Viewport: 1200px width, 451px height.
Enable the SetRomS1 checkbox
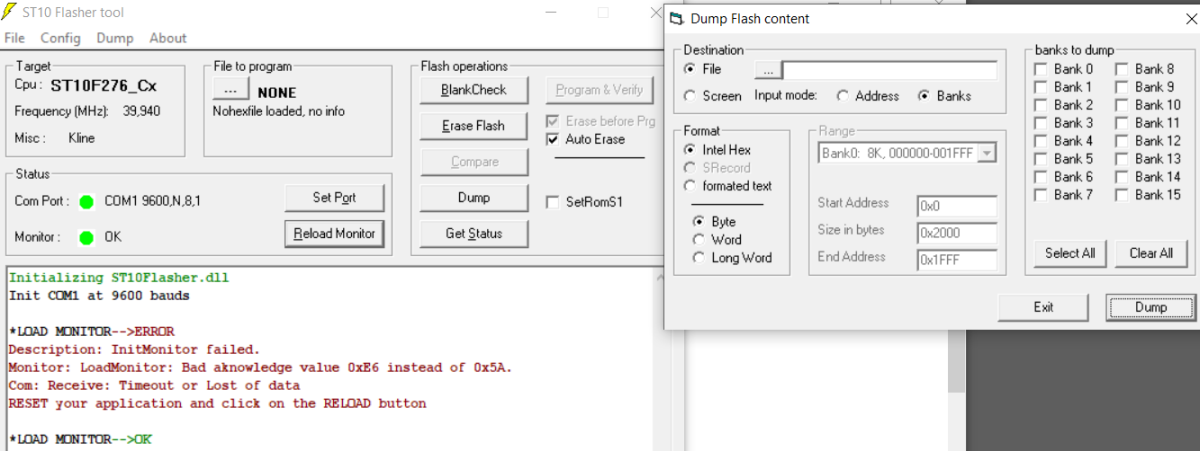[x=553, y=202]
